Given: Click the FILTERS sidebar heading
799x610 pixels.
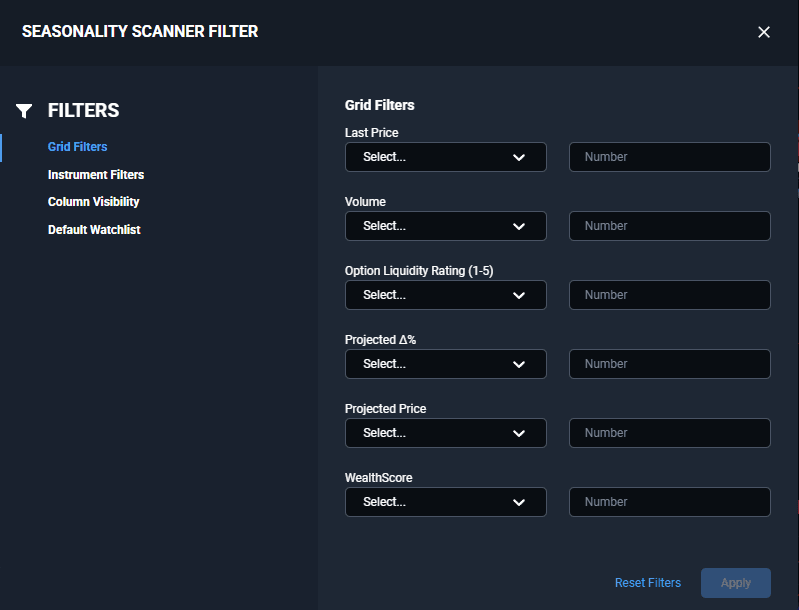Looking at the screenshot, I should coord(84,110).
